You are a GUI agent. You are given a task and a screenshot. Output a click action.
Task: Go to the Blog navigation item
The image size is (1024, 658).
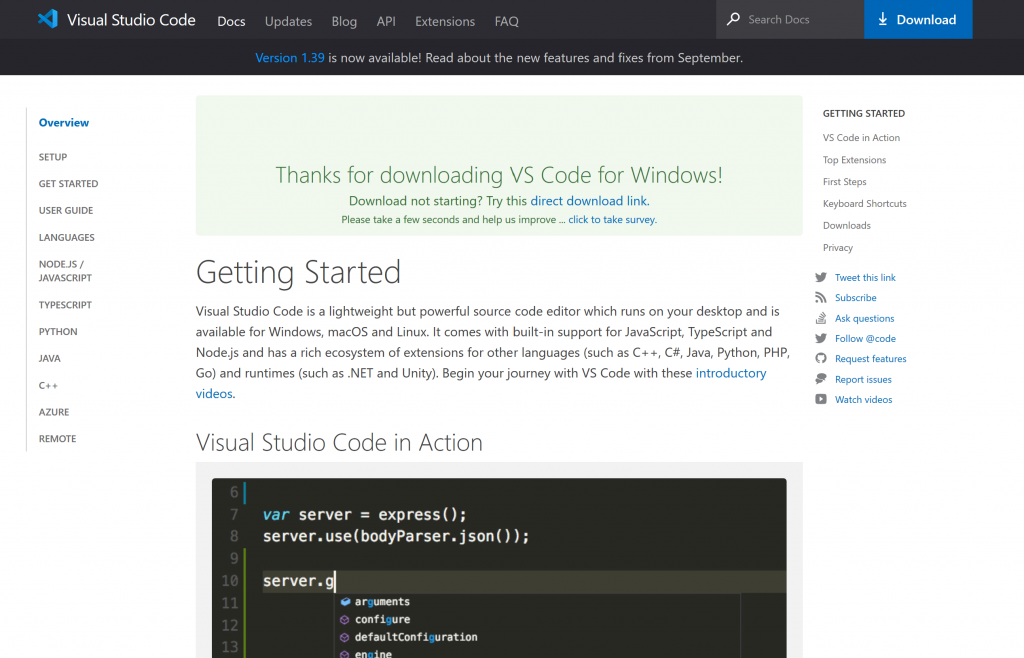344,22
